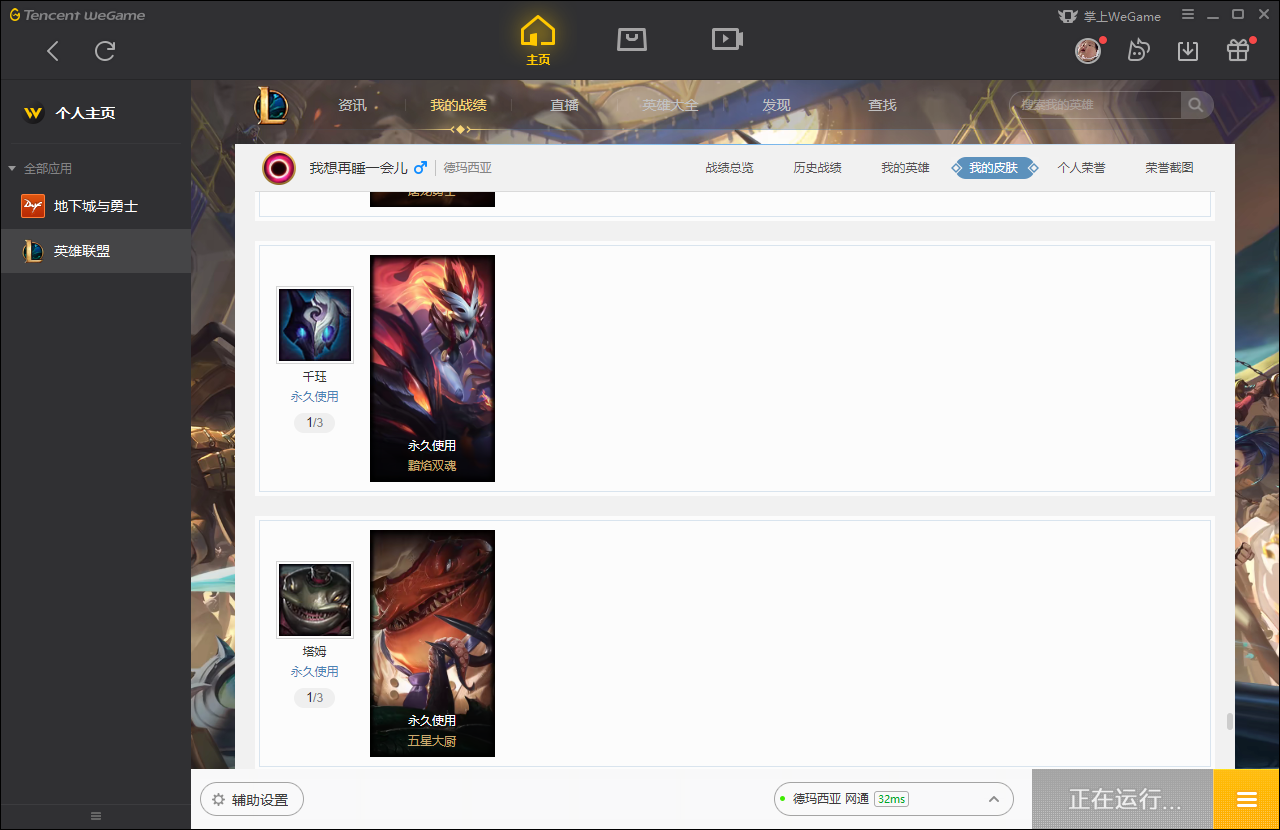1280x830 pixels.
Task: Open 辅助设置 settings button
Action: tap(252, 800)
